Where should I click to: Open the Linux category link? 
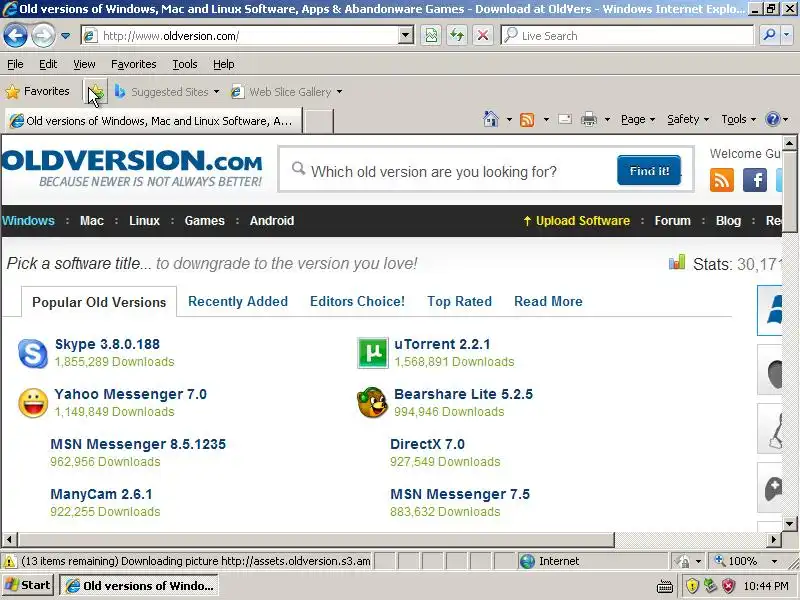pyautogui.click(x=144, y=221)
